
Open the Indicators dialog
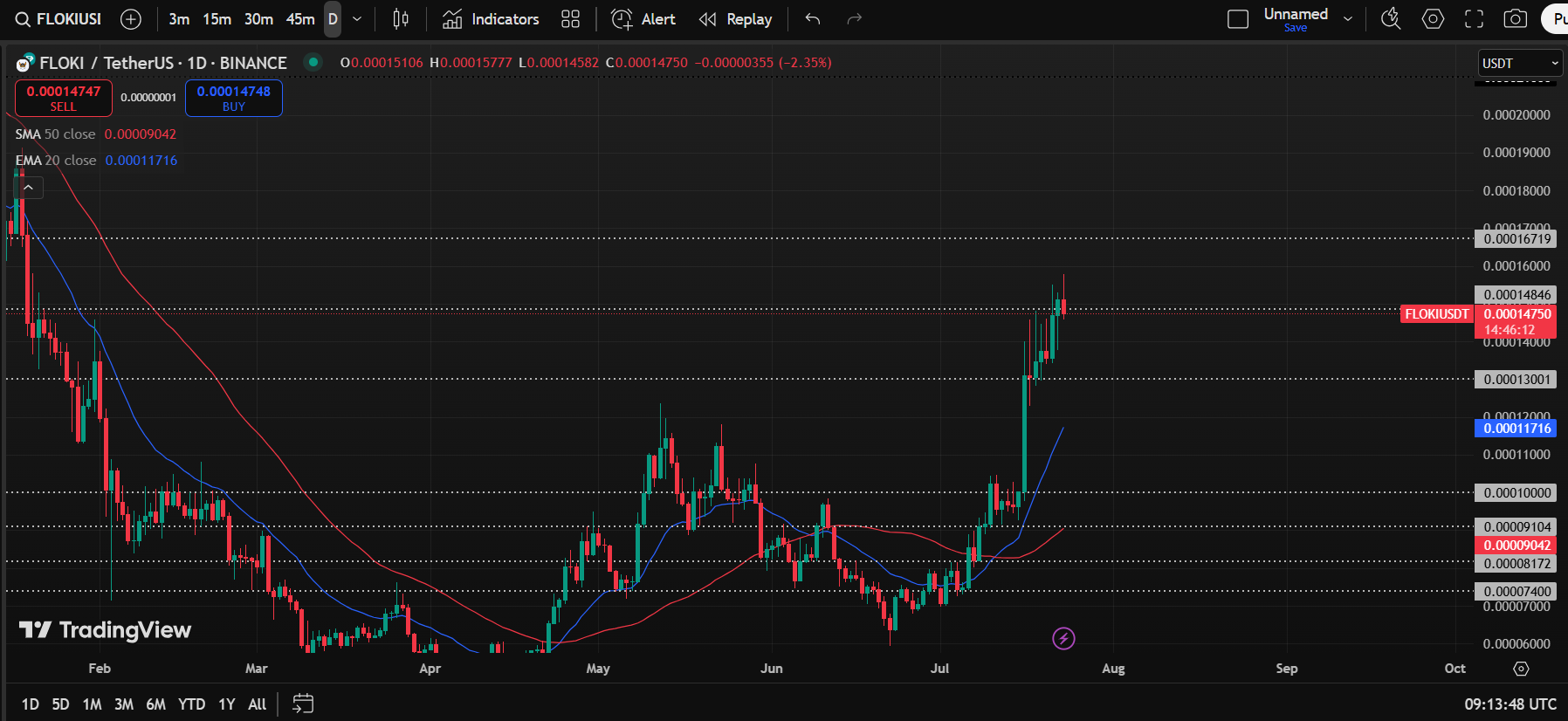click(x=491, y=19)
